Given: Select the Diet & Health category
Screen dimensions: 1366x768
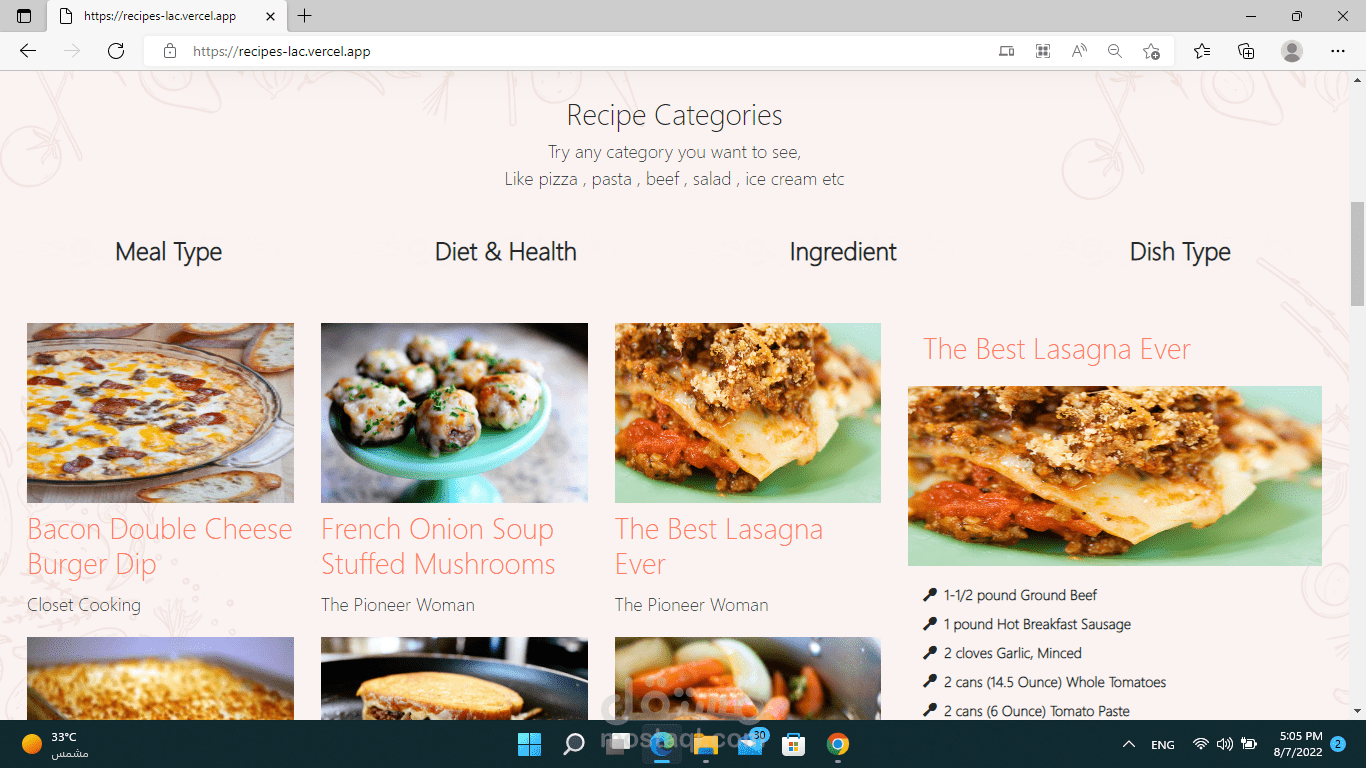Looking at the screenshot, I should [506, 252].
